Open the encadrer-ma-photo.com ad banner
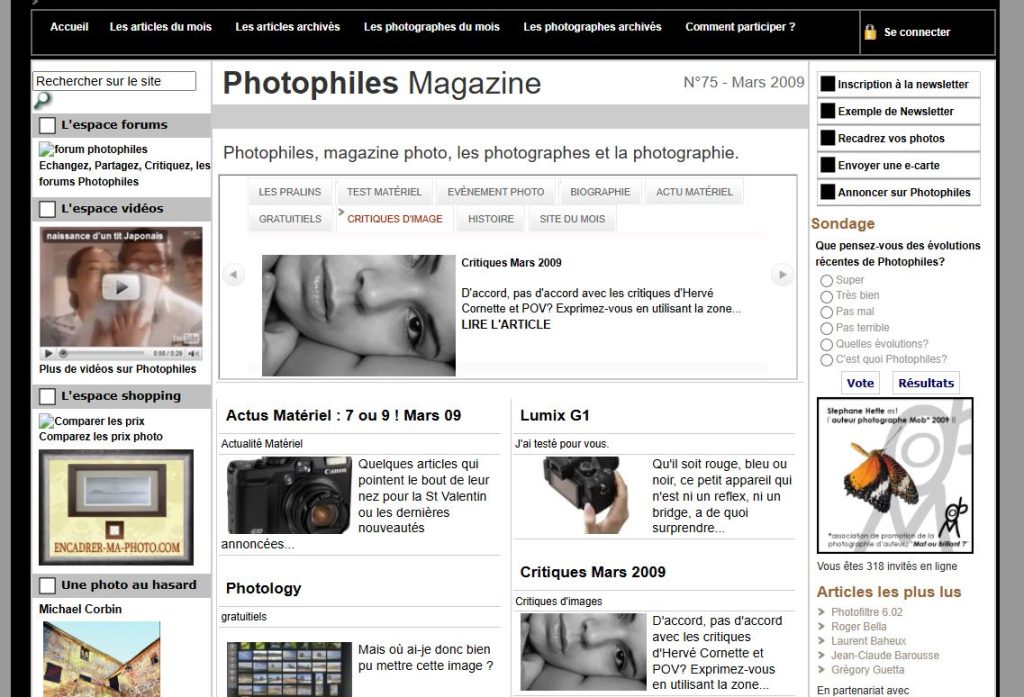The width and height of the screenshot is (1024, 697). pyautogui.click(x=116, y=507)
